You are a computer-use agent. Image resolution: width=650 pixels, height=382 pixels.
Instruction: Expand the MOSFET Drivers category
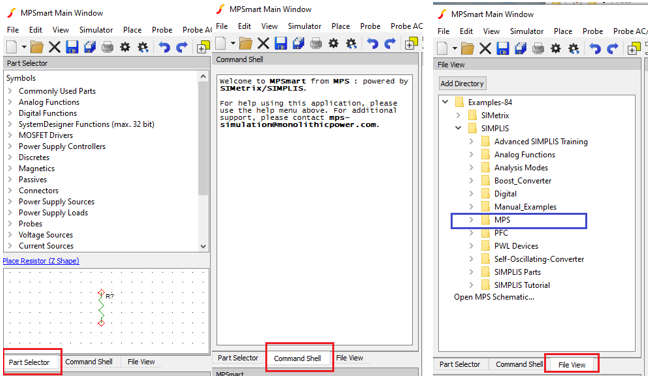coord(10,135)
